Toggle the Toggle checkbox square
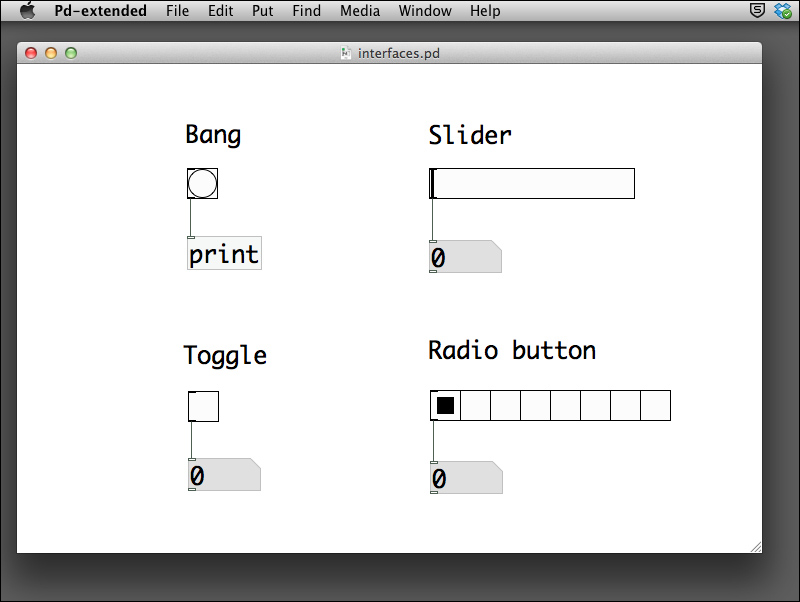800x602 pixels. (204, 406)
